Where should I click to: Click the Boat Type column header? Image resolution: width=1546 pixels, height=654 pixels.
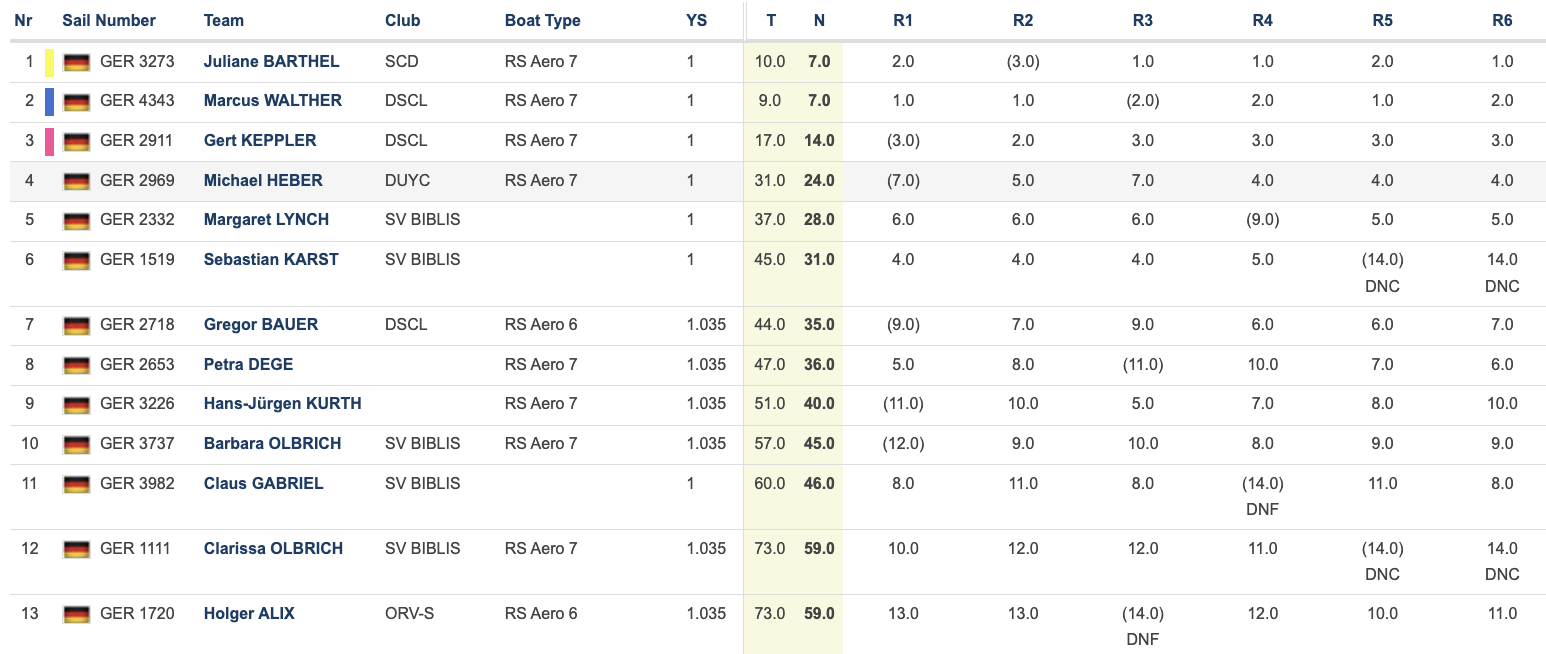pos(542,20)
